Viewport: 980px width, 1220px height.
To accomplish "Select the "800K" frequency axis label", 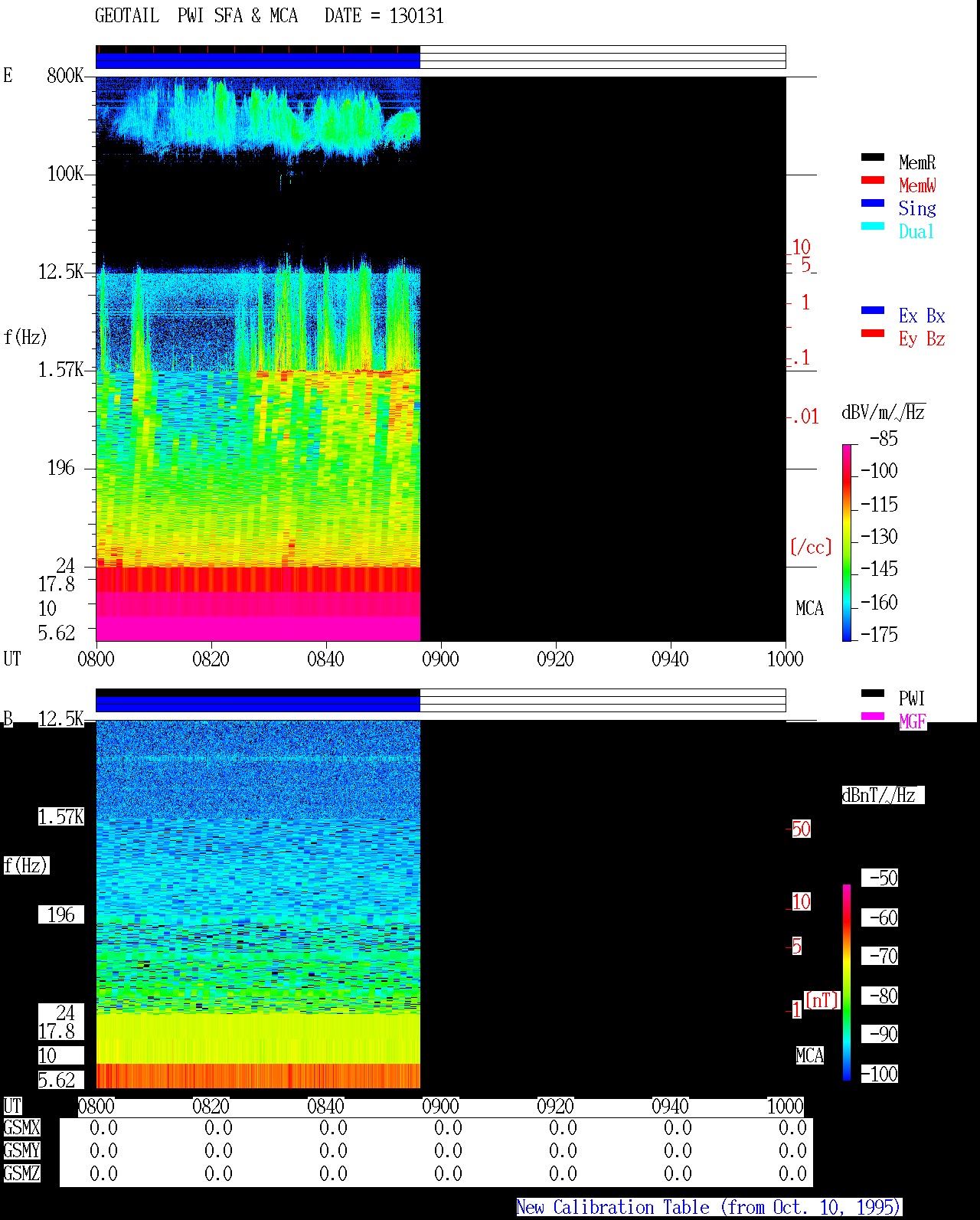I will [x=65, y=75].
